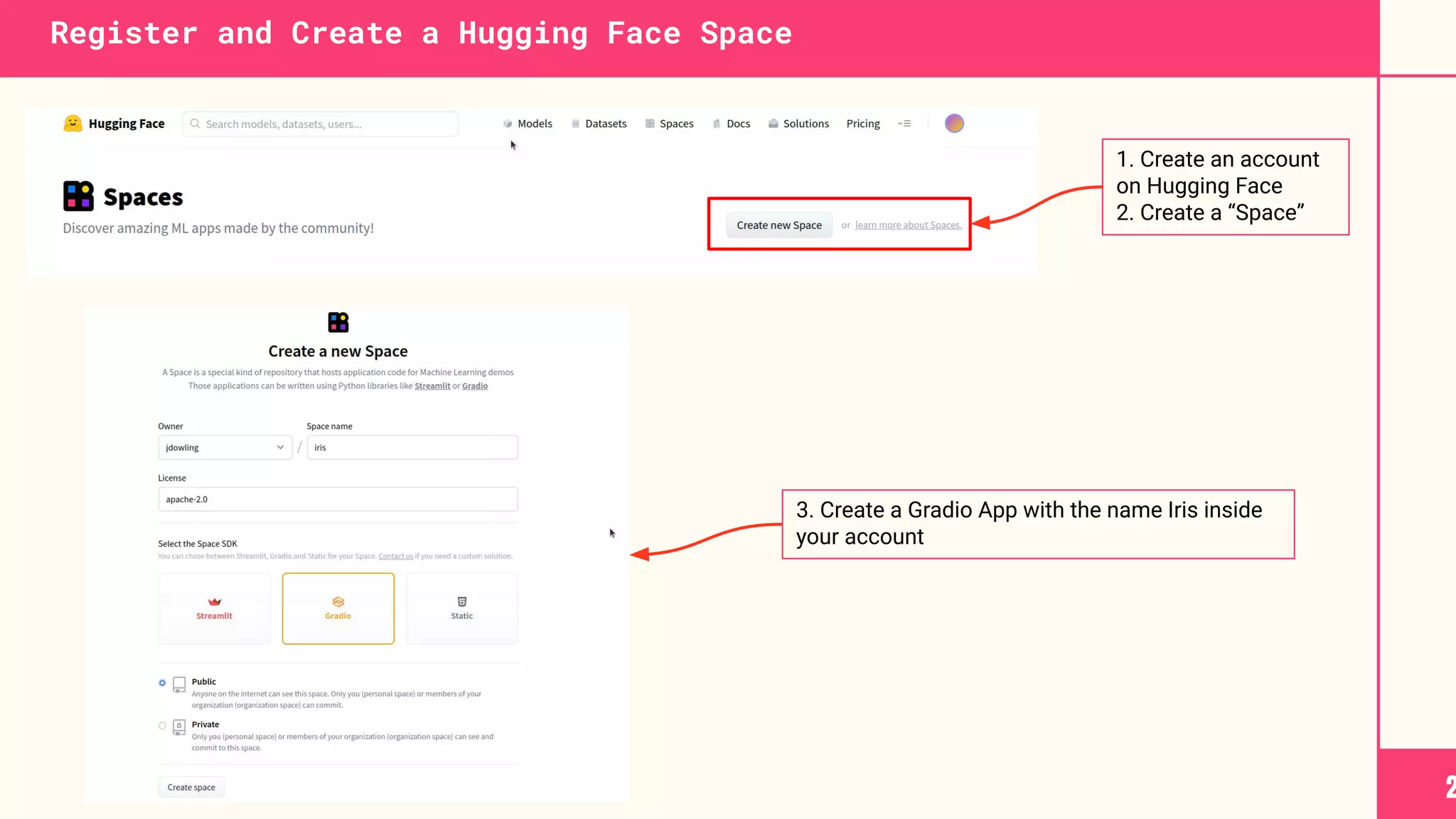Click the Create a new Space heading
This screenshot has height=819, width=1456.
(338, 351)
